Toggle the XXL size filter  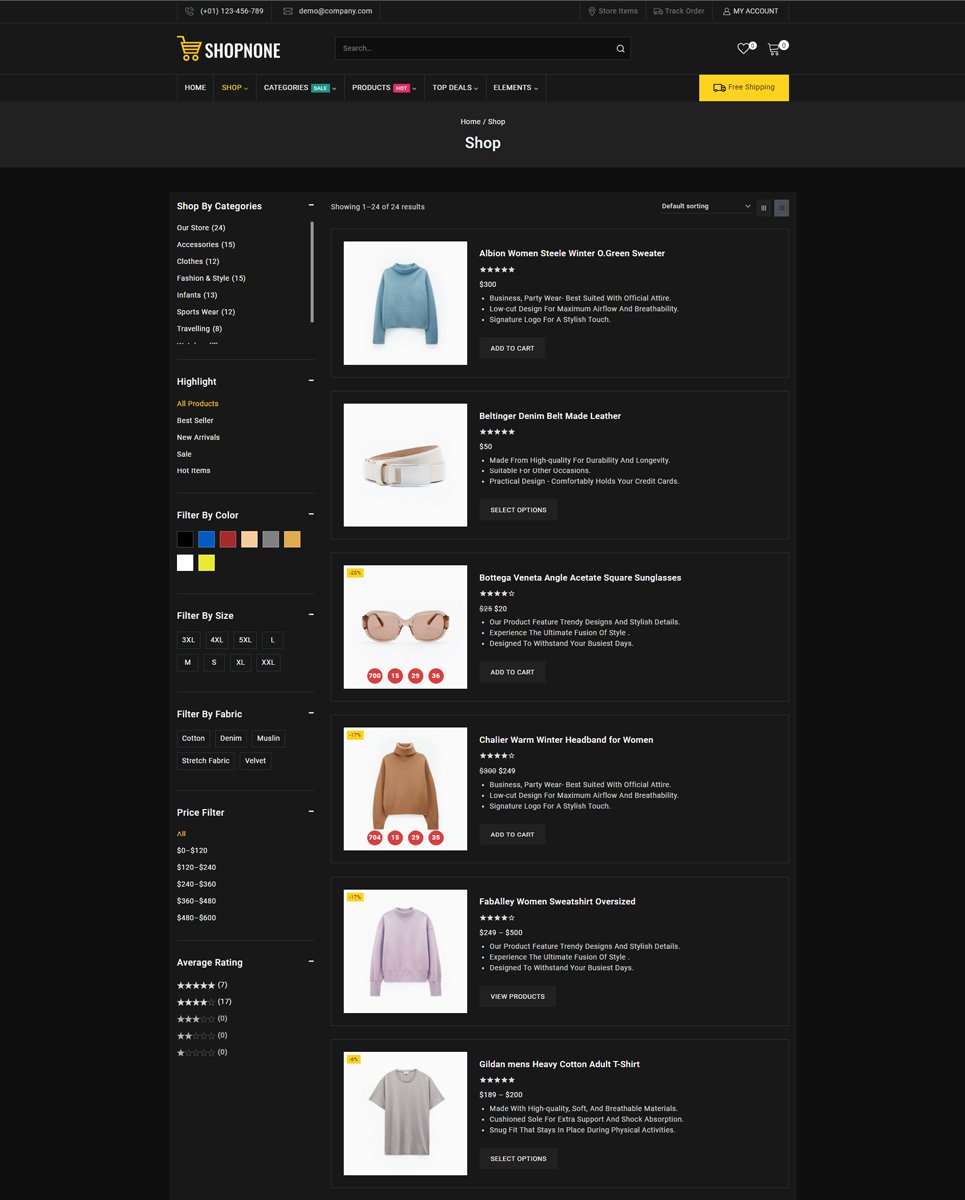[x=268, y=663]
